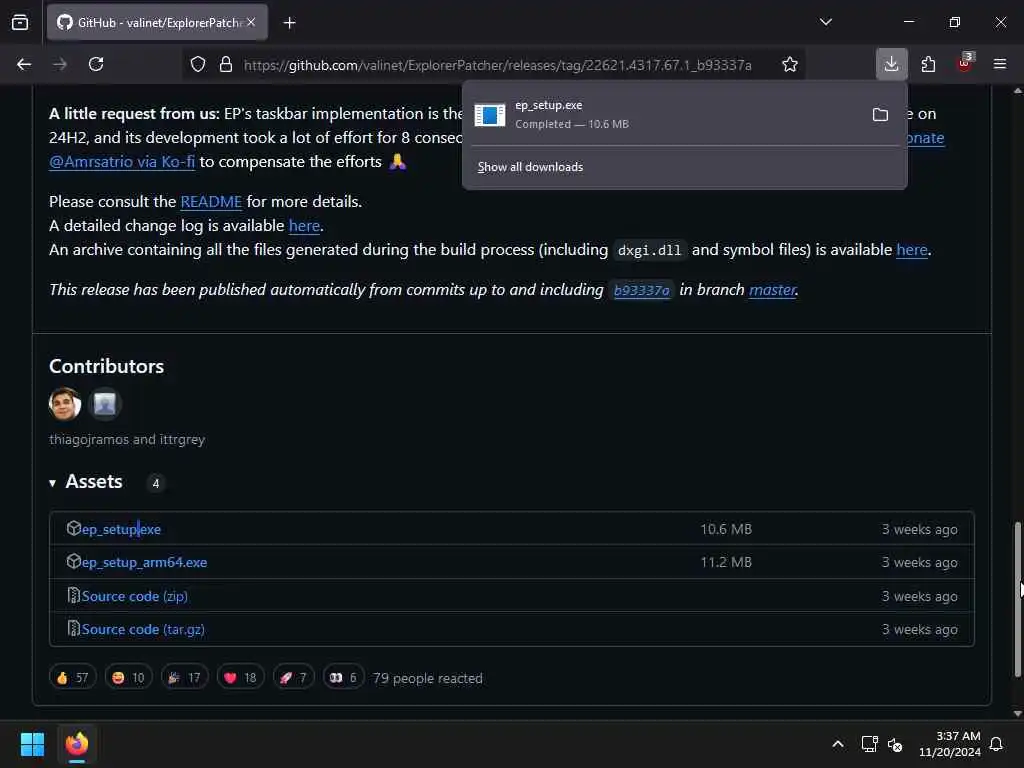The image size is (1024, 768).
Task: Click Firefox icon in taskbar
Action: pos(77,744)
